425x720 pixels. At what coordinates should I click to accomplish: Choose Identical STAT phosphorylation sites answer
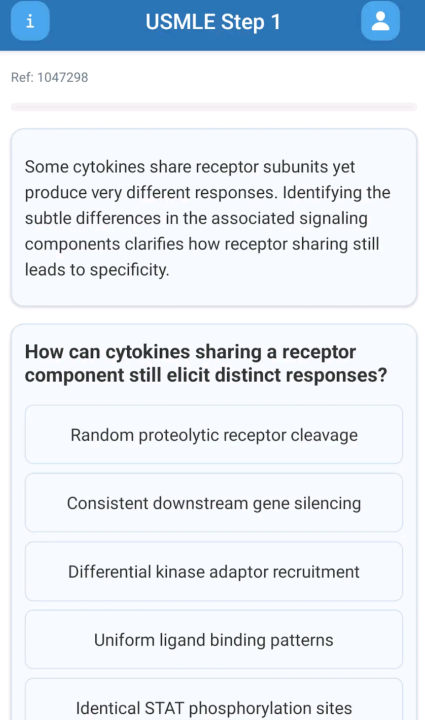pyautogui.click(x=214, y=701)
